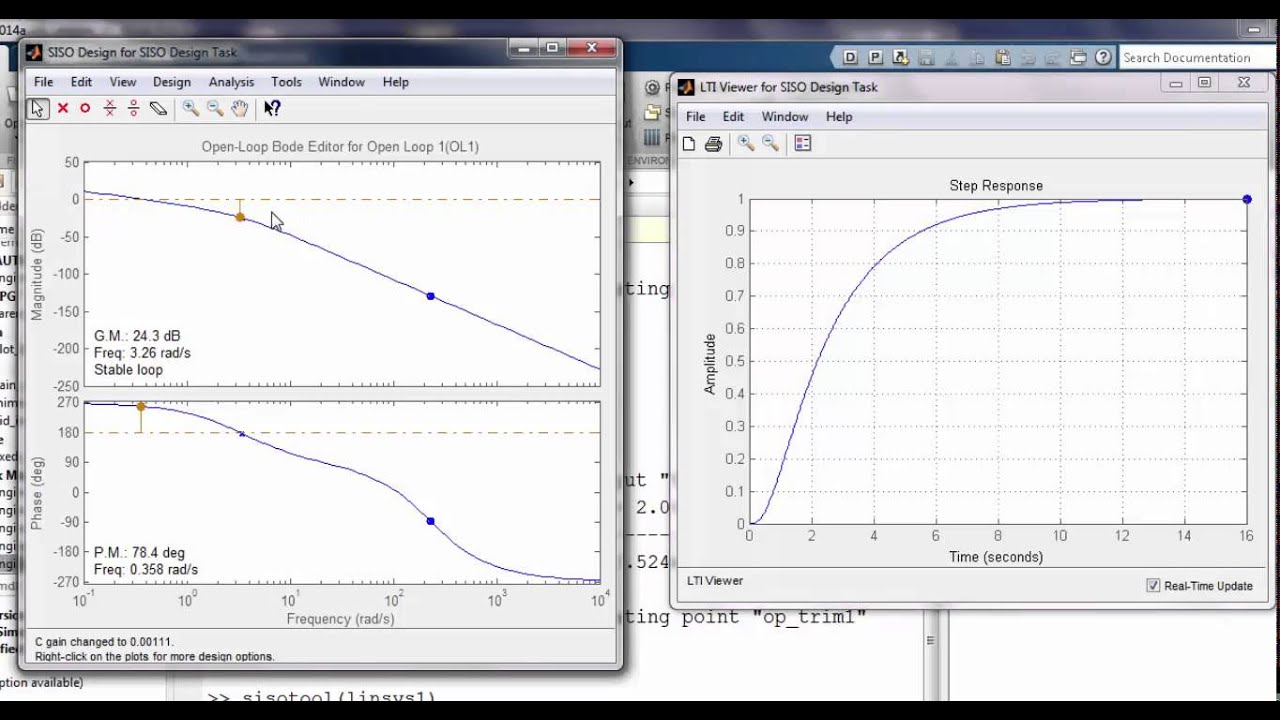Click the D shortcut icon in MATLAB toolbar
The image size is (1280, 720).
coord(851,57)
